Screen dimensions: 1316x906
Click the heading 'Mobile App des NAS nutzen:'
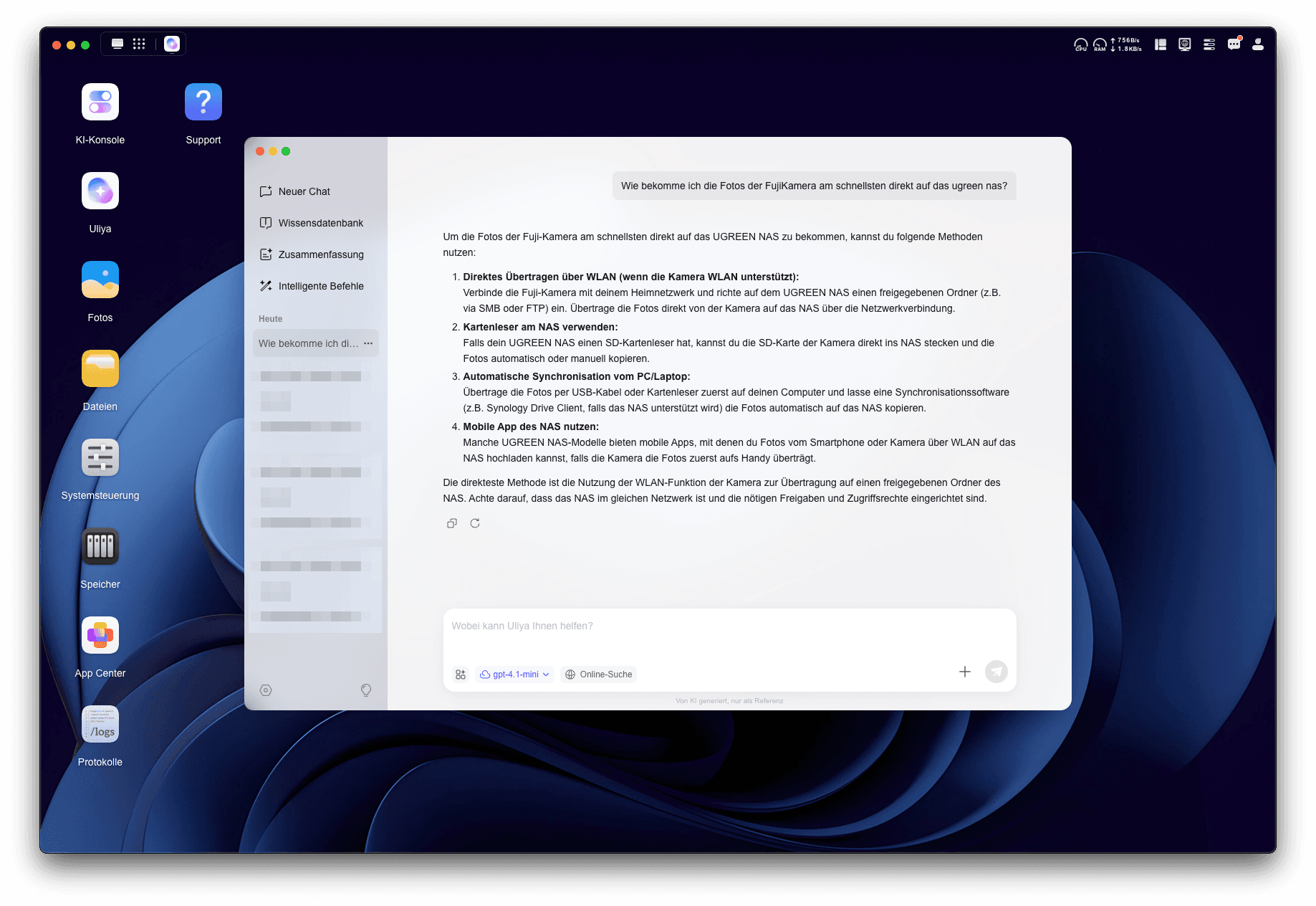tap(531, 426)
